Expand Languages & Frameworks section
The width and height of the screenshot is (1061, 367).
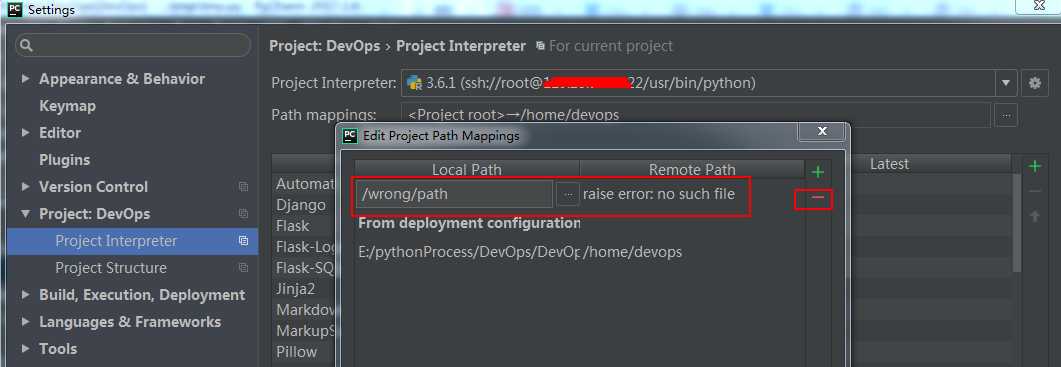25,322
